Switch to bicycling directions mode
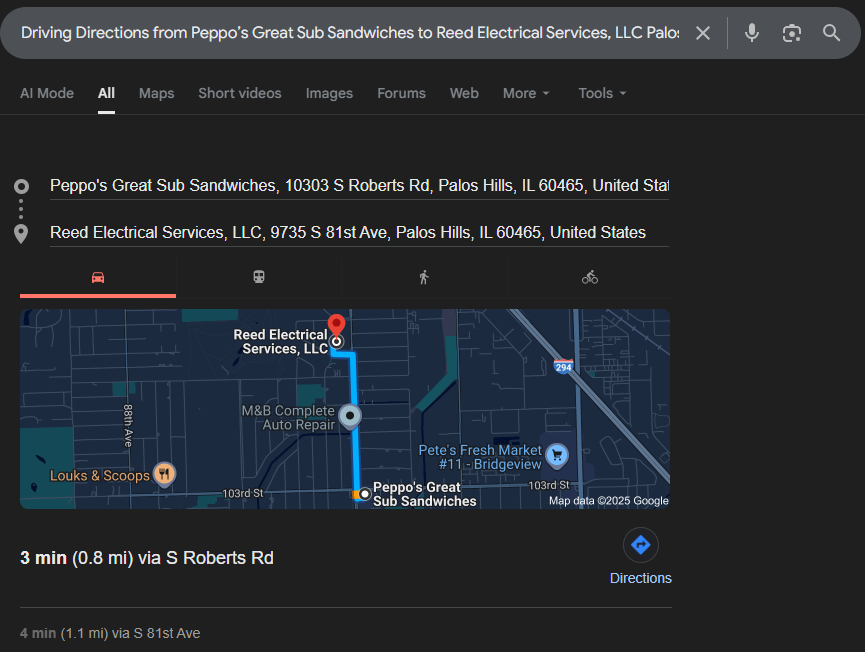The width and height of the screenshot is (865, 652). point(590,277)
